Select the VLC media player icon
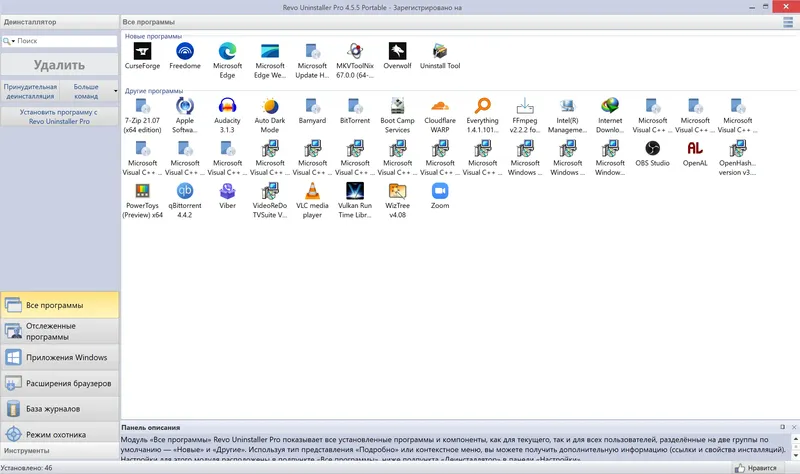Screen dimensions: 800x474 312,191
